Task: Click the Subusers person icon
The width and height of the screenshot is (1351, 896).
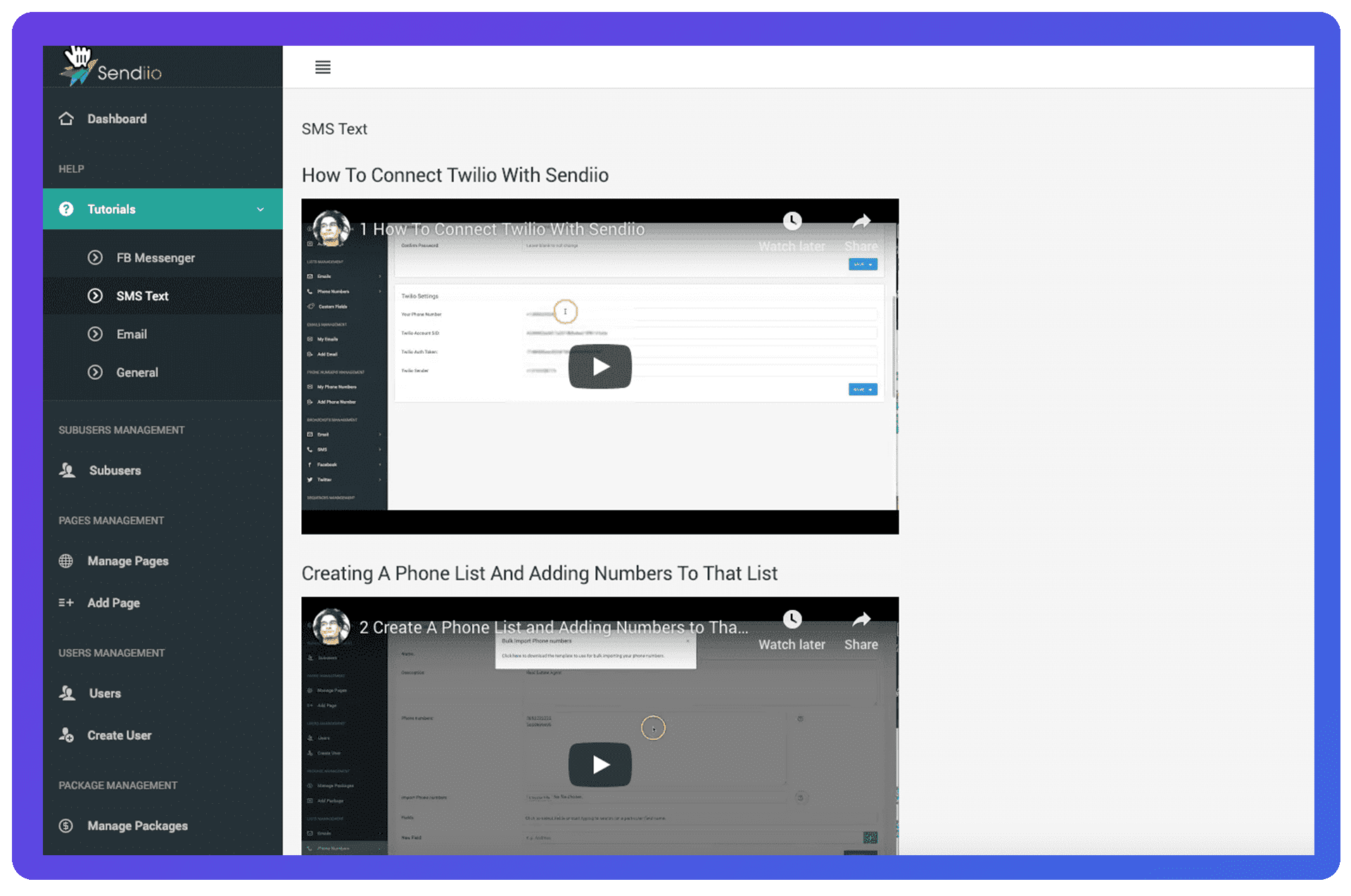Action: (68, 471)
